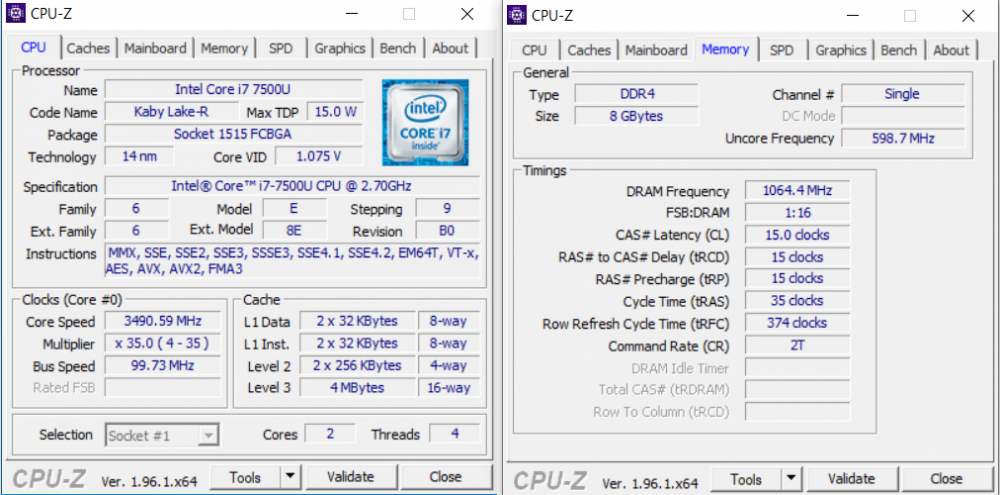The width and height of the screenshot is (1000, 495).
Task: Open Mainboard tab in left CPU-Z window
Action: (x=156, y=48)
